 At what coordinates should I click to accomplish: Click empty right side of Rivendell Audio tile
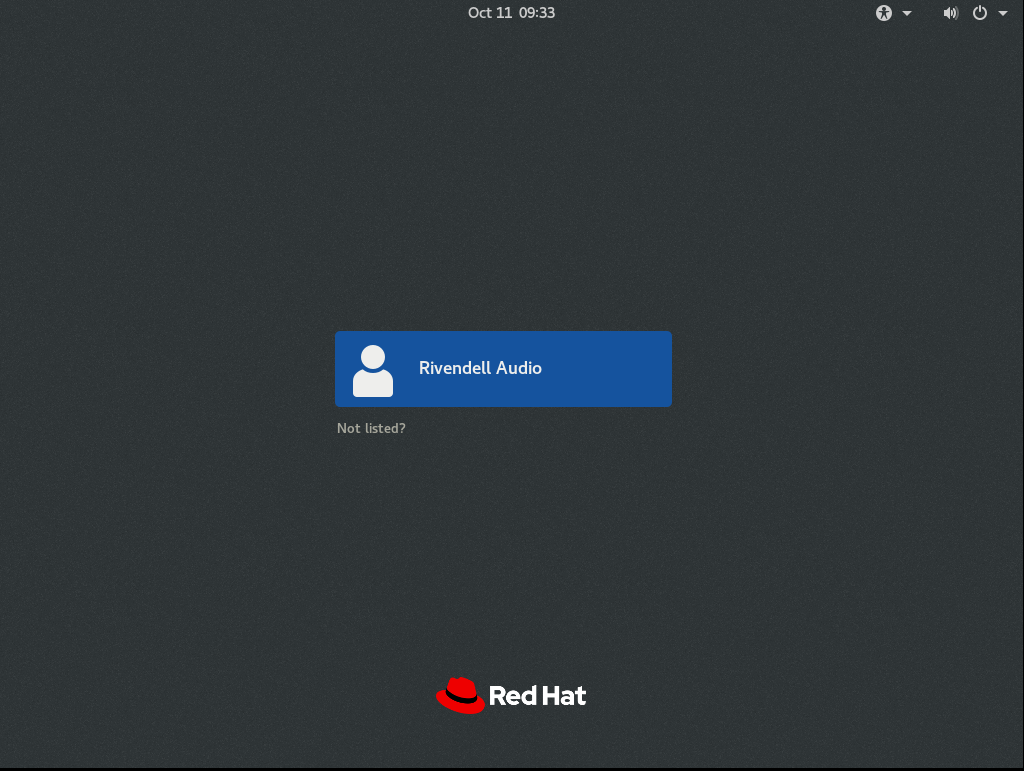pos(620,369)
